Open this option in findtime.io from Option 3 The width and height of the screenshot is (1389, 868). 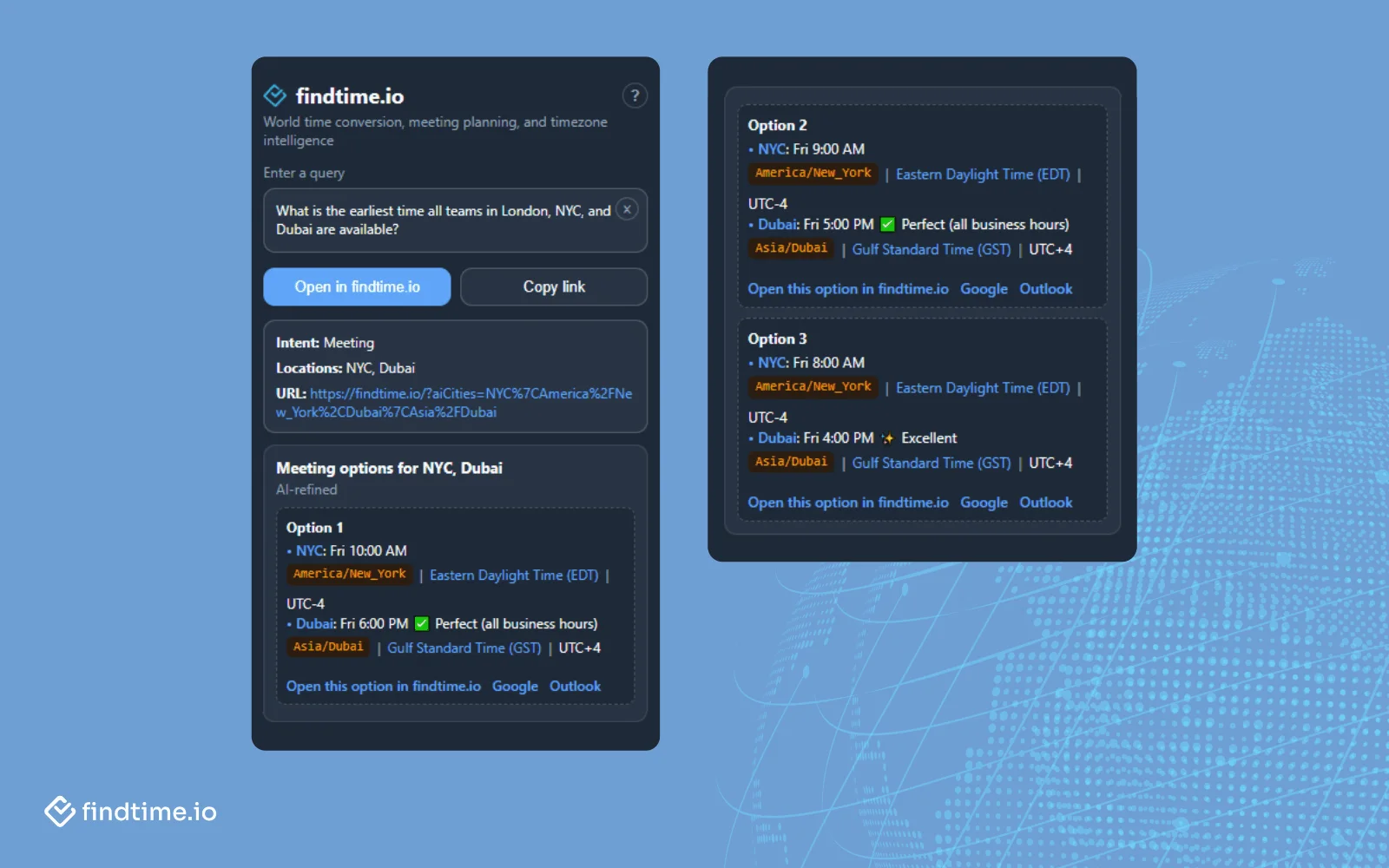pyautogui.click(x=848, y=502)
